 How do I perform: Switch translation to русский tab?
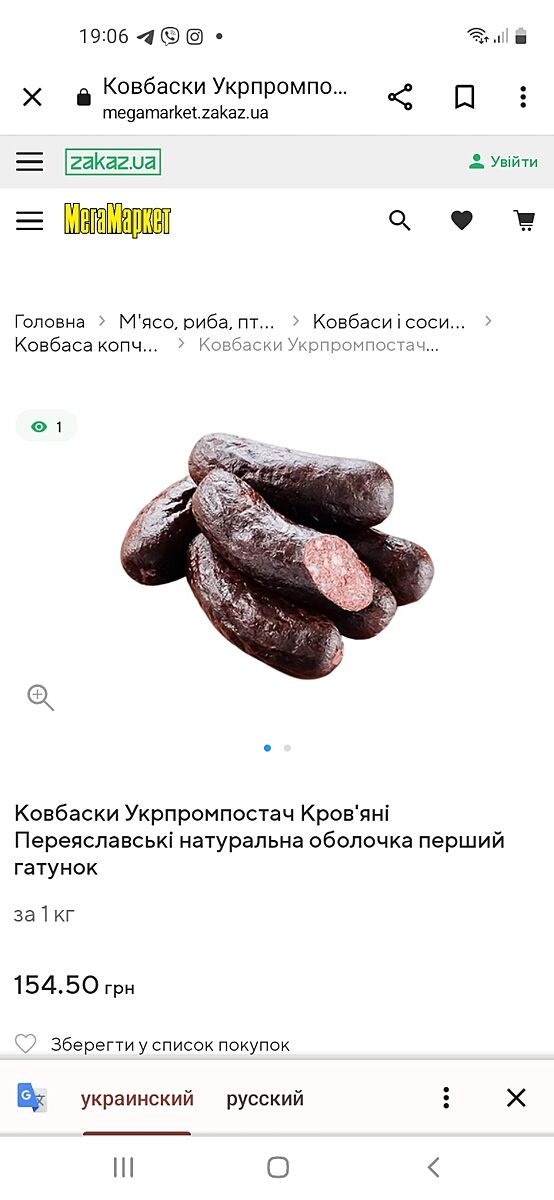click(x=265, y=1099)
